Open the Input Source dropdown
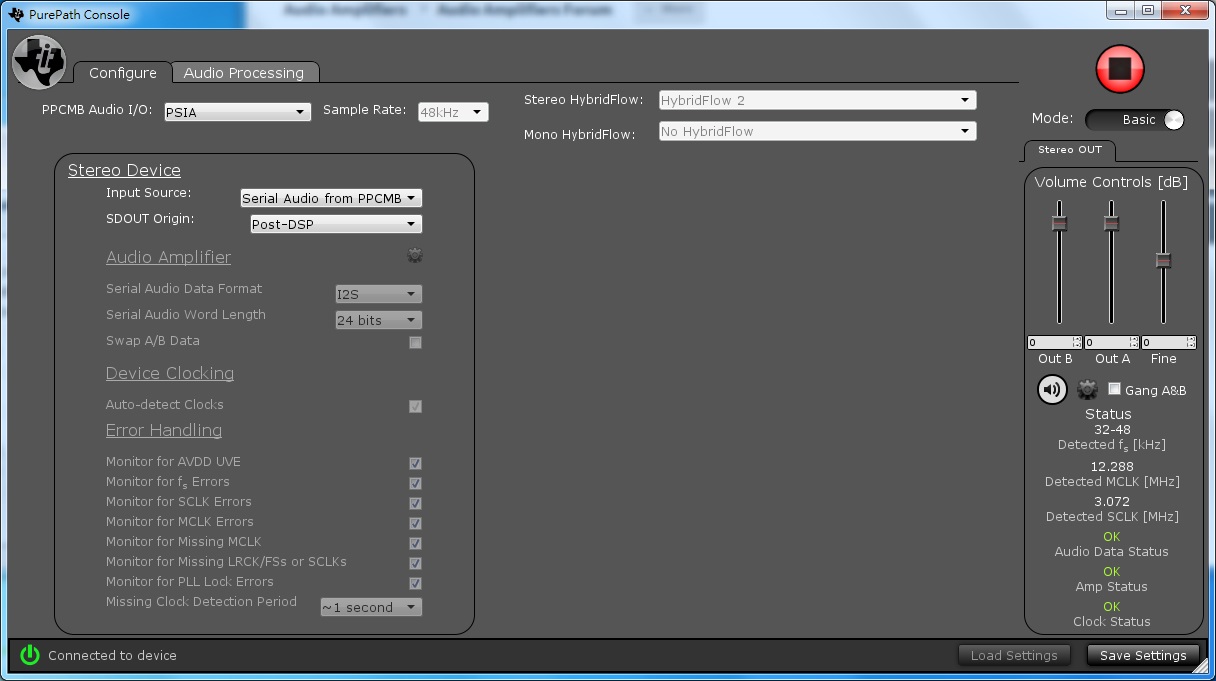Image resolution: width=1216 pixels, height=681 pixels. 331,198
